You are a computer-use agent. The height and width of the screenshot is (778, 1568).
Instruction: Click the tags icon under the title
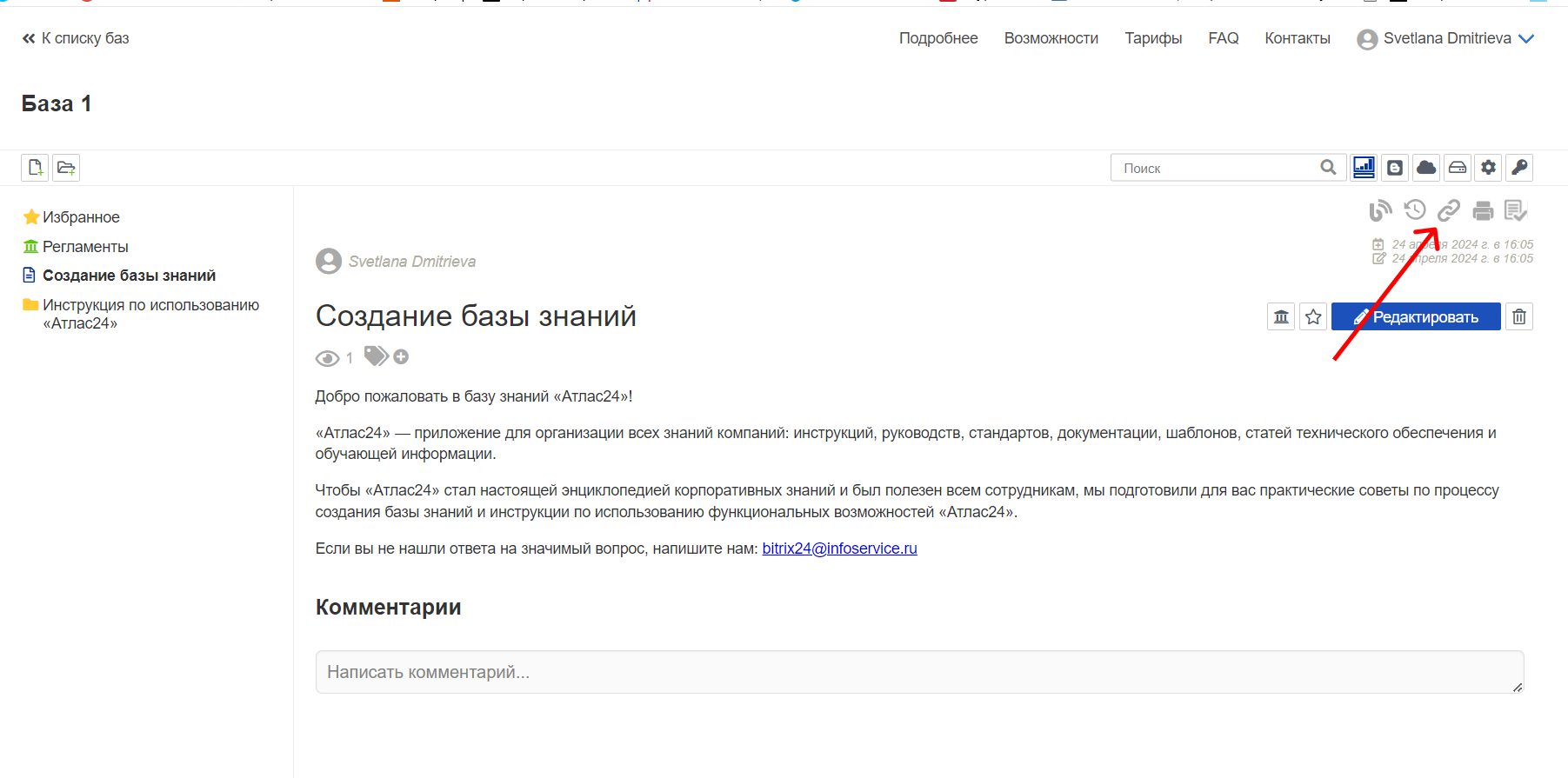[x=376, y=356]
